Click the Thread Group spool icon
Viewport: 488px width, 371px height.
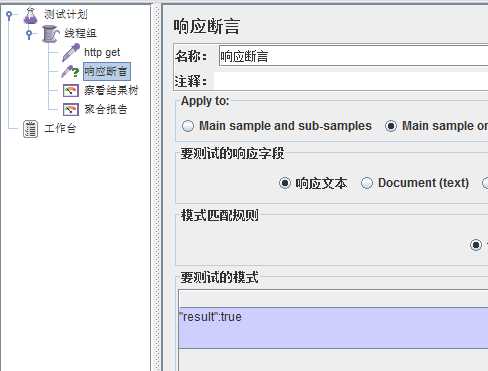(x=50, y=34)
